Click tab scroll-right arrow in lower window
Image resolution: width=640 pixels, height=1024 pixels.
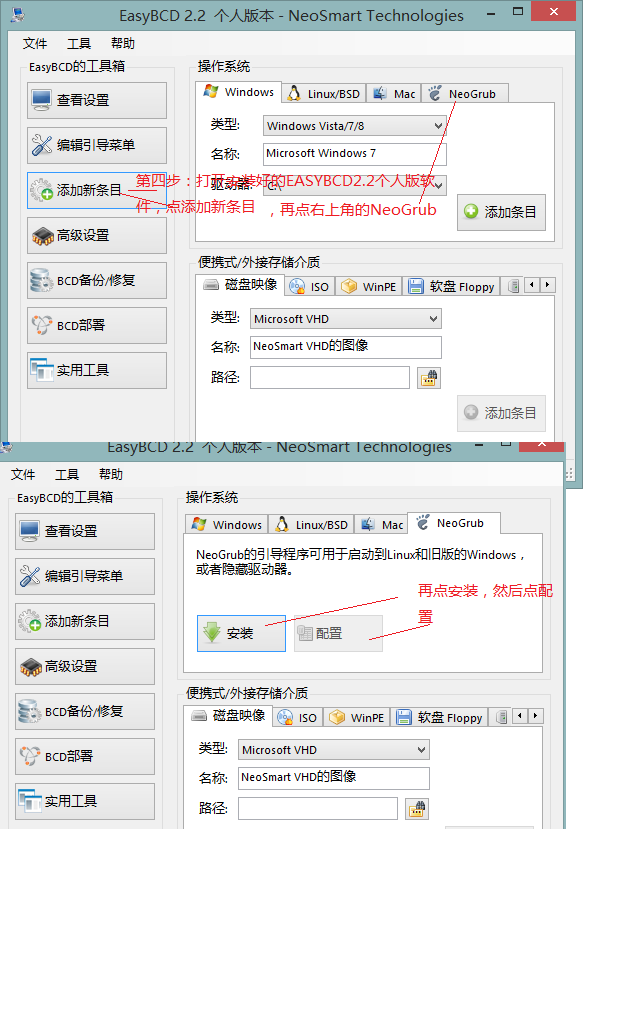[x=536, y=716]
